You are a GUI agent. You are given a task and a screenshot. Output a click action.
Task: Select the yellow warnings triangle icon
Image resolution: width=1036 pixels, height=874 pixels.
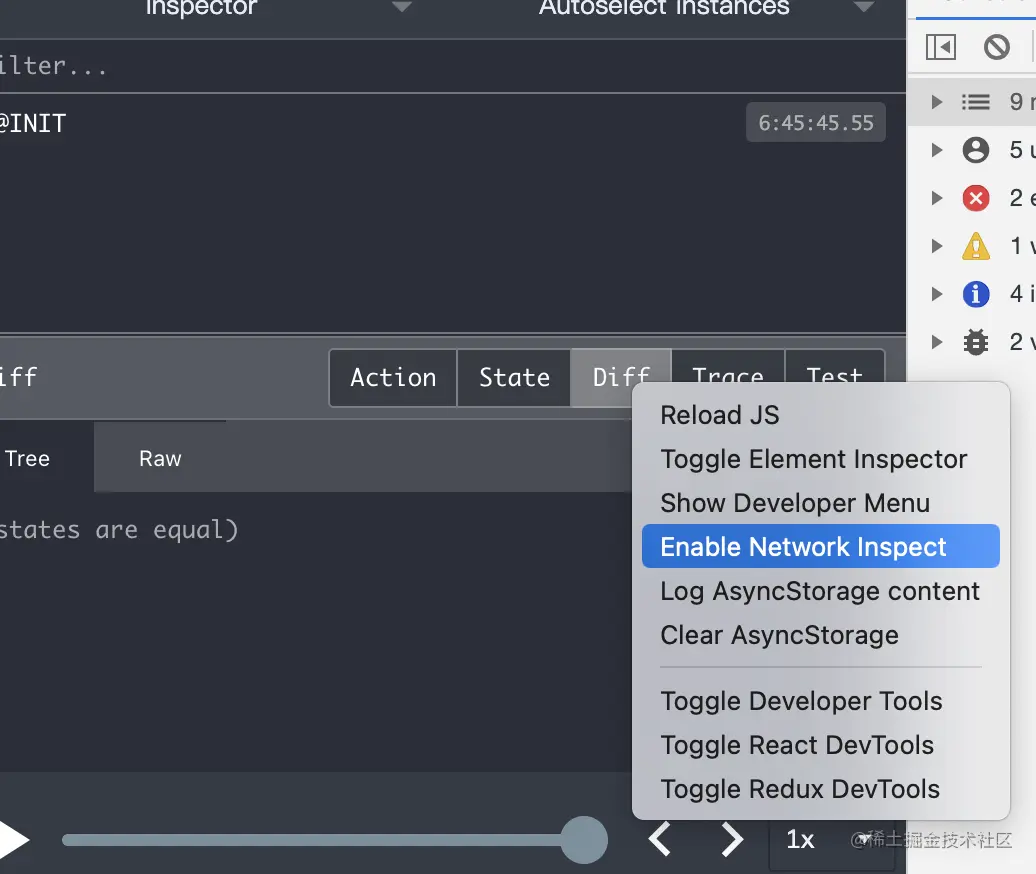[x=975, y=246]
